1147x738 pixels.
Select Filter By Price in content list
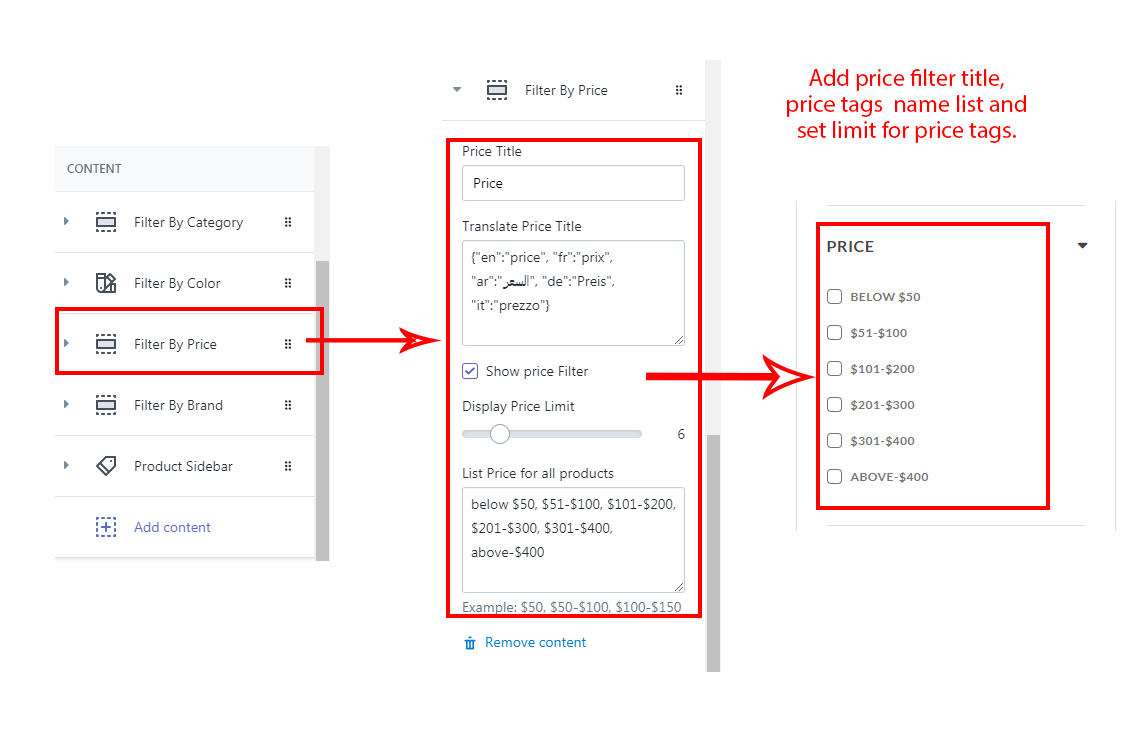(x=175, y=344)
